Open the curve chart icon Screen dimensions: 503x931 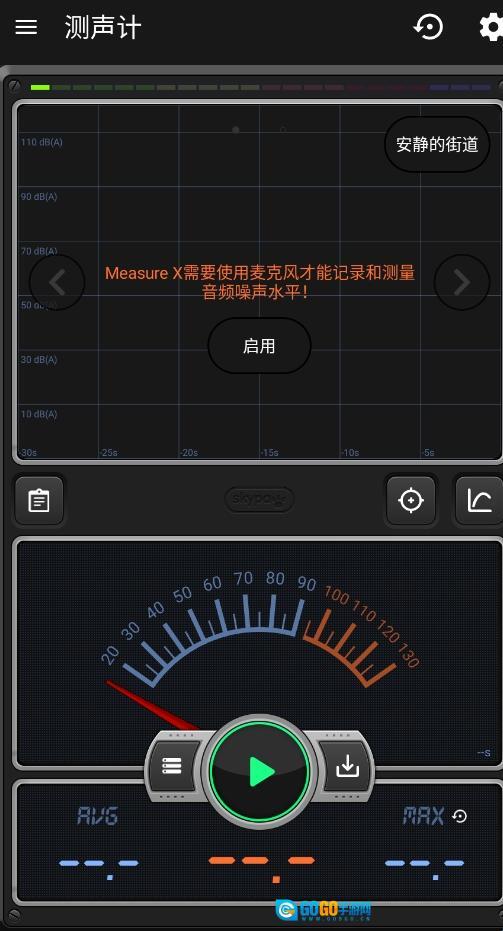tap(479, 501)
